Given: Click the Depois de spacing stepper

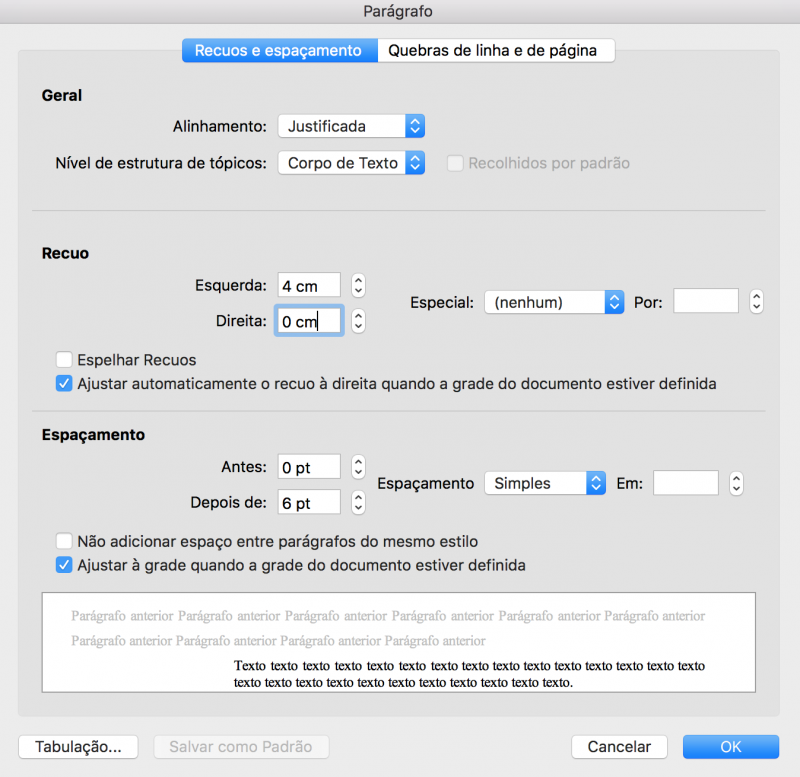Looking at the screenshot, I should click(359, 502).
